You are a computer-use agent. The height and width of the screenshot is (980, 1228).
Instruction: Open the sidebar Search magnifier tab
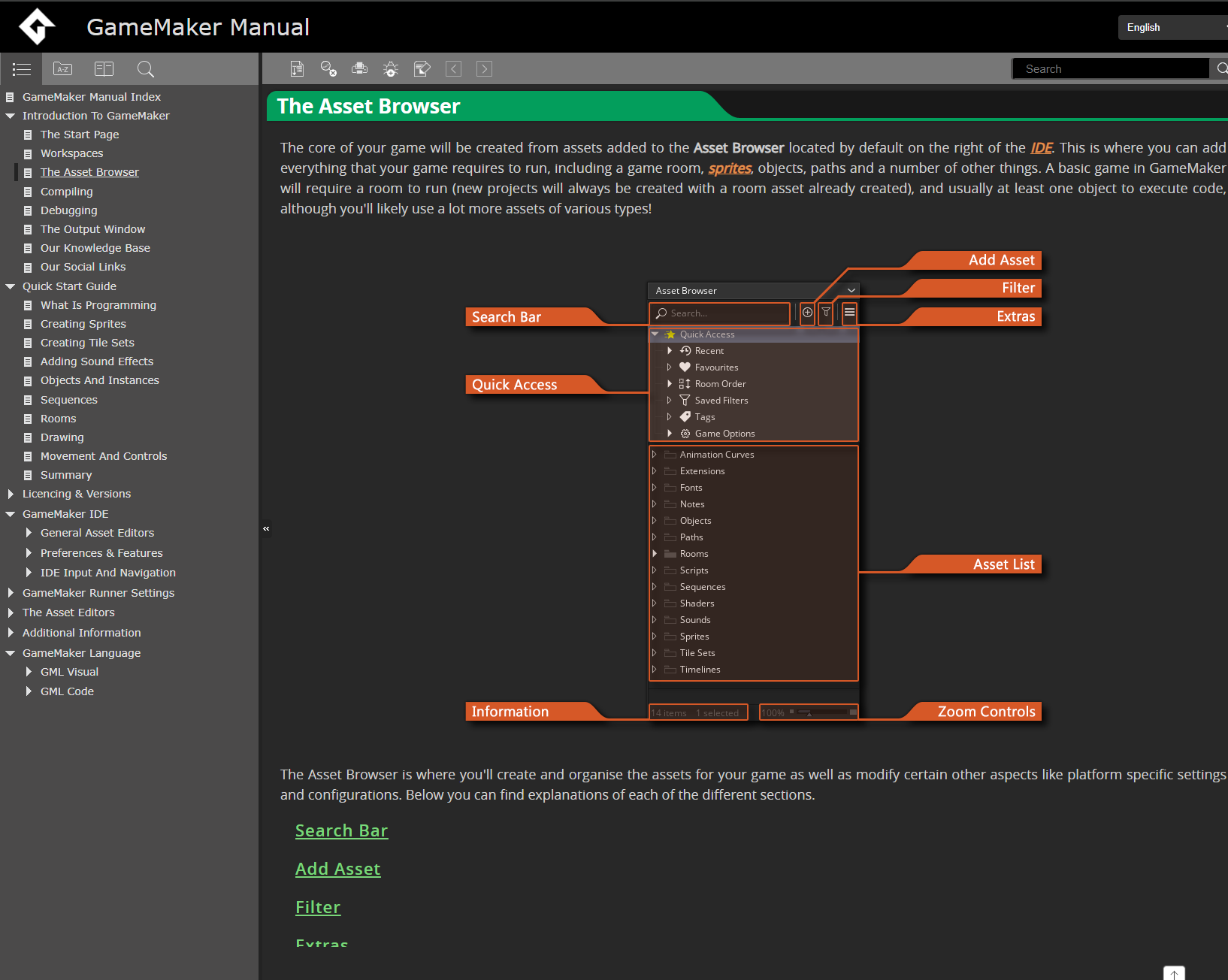145,69
